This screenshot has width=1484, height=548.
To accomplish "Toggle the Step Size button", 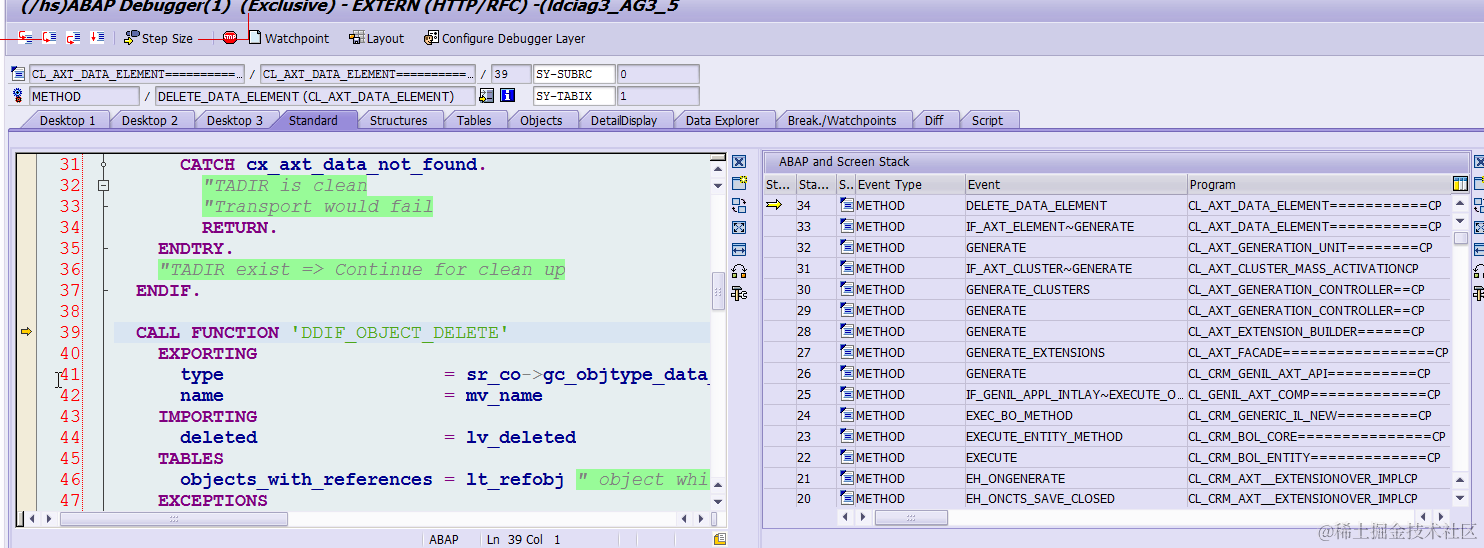I will (158, 38).
